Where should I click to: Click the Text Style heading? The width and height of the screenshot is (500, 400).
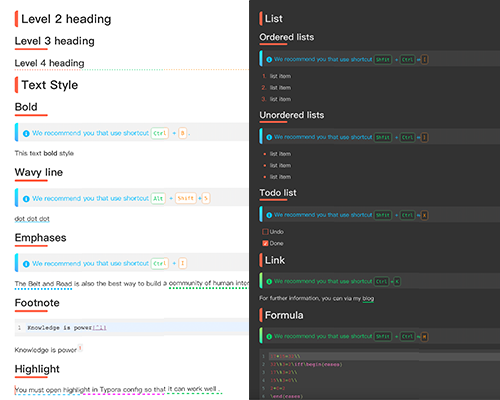tap(50, 85)
